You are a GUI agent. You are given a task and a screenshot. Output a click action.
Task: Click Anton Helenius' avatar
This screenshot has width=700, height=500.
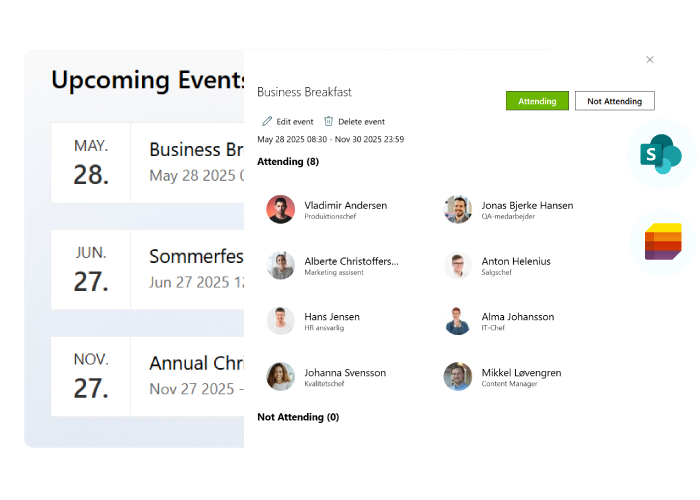458,265
